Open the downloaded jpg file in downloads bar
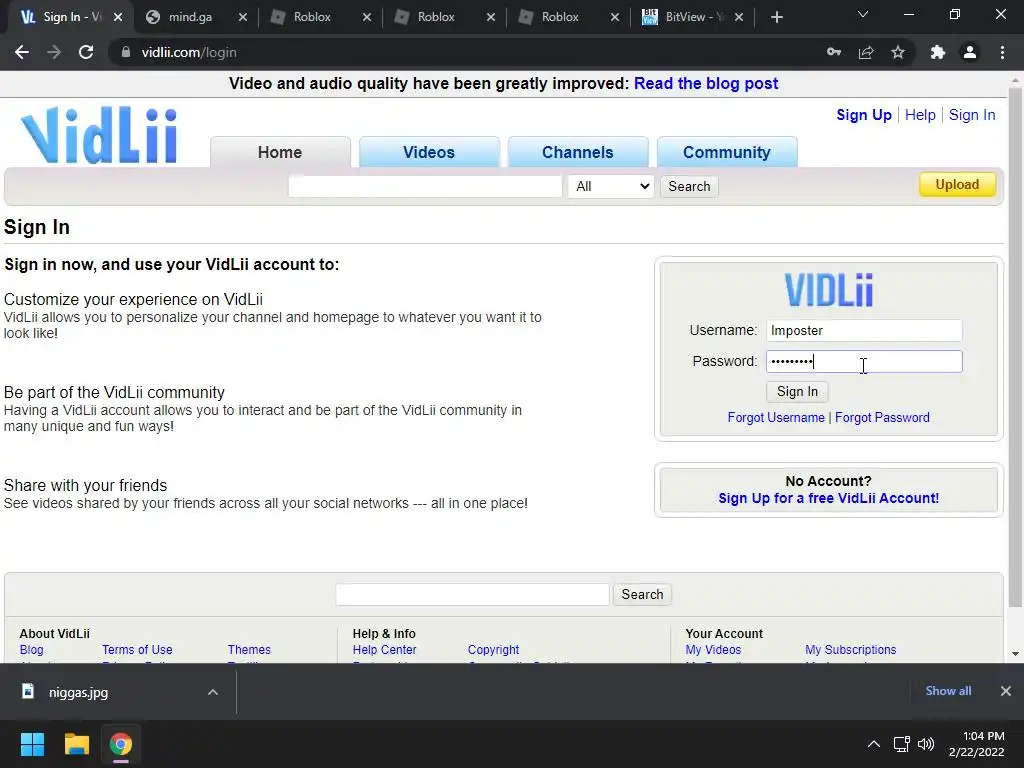The image size is (1024, 768). coord(78,692)
